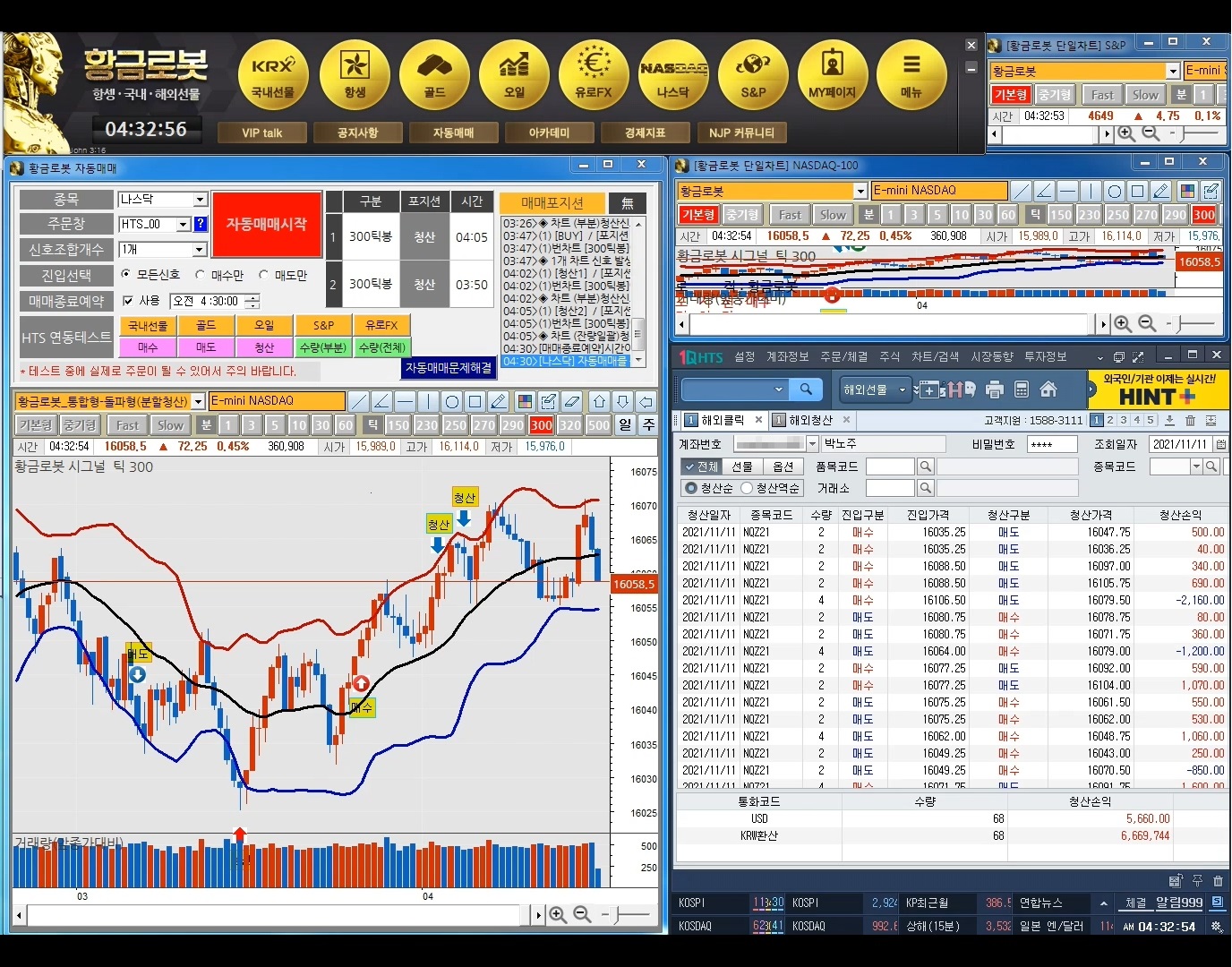The image size is (1232, 967).
Task: Toggle 옵션 filter button
Action: 783,466
